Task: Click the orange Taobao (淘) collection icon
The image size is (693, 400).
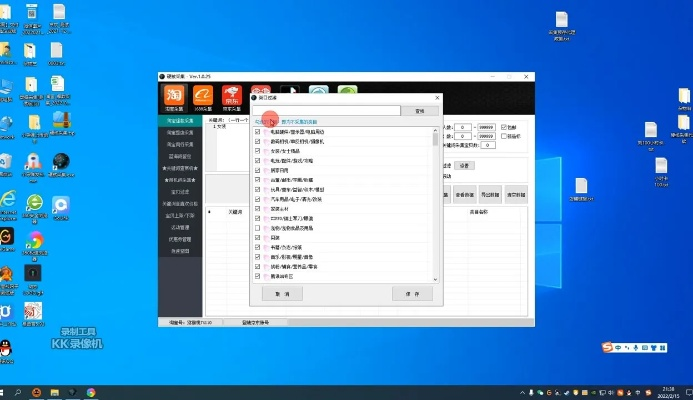Action: [x=174, y=98]
